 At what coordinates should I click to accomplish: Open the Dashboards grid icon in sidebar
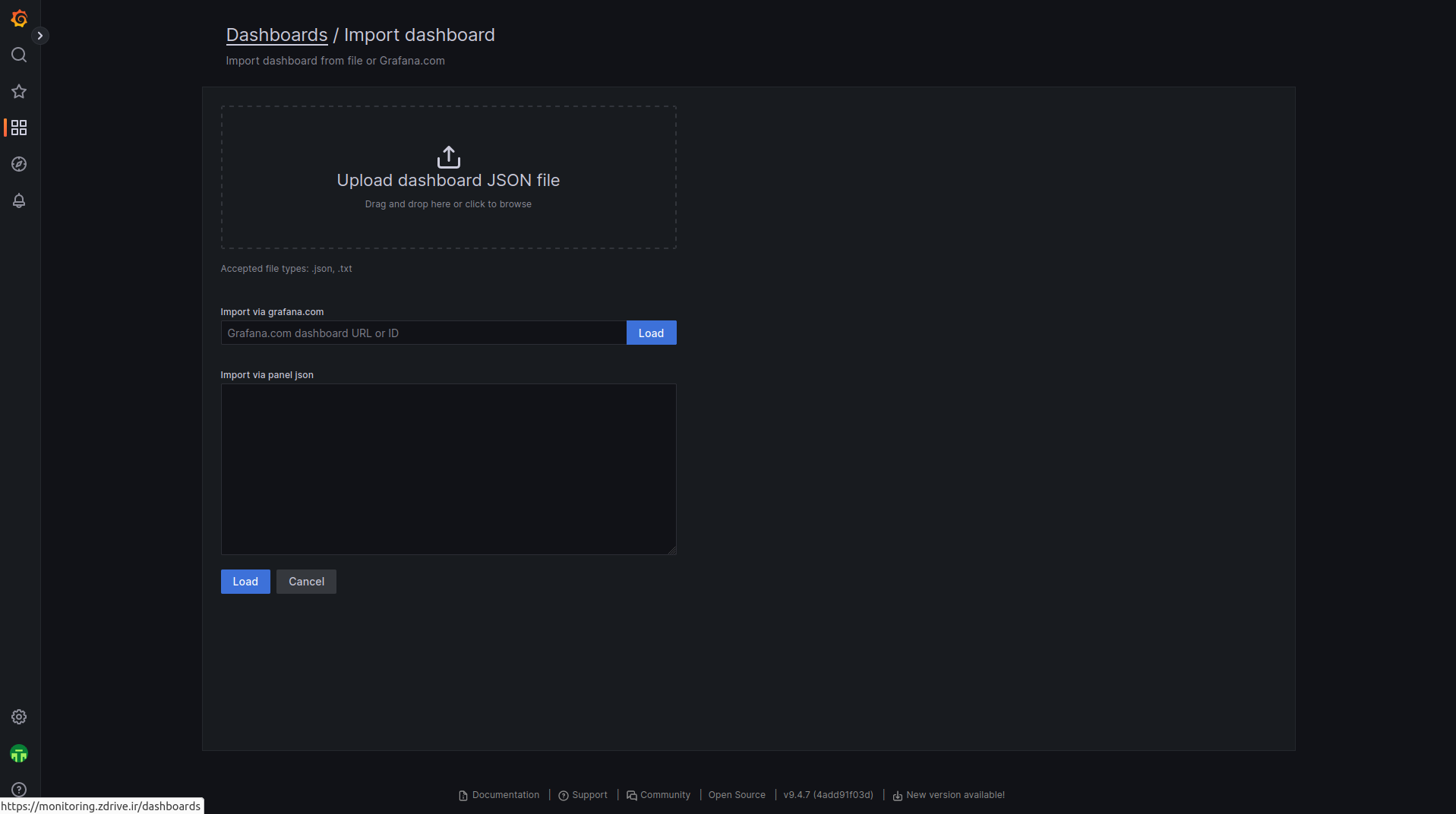pyautogui.click(x=19, y=128)
